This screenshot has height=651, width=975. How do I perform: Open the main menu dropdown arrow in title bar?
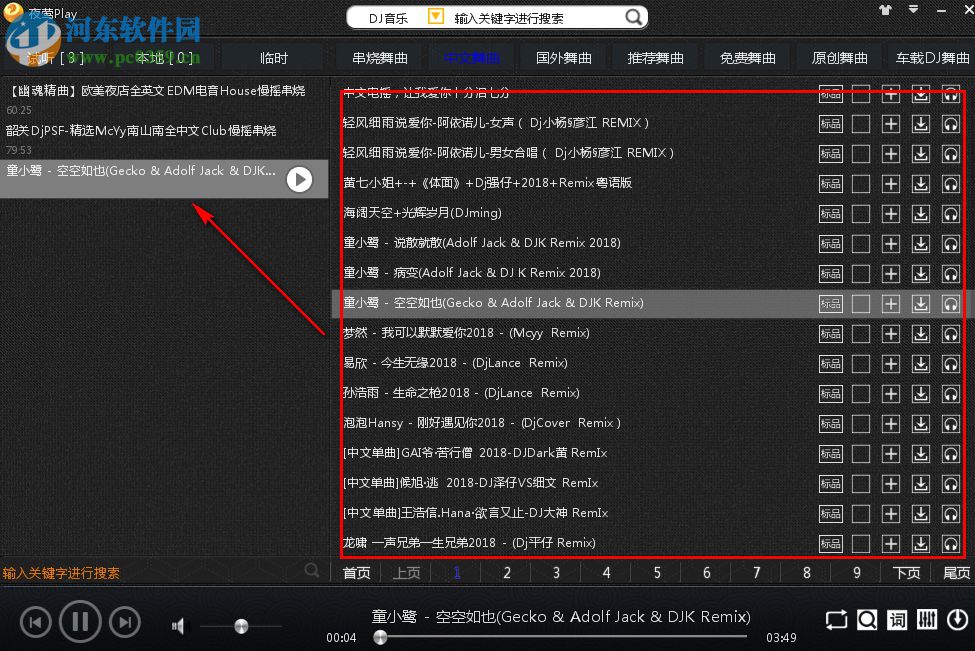913,9
